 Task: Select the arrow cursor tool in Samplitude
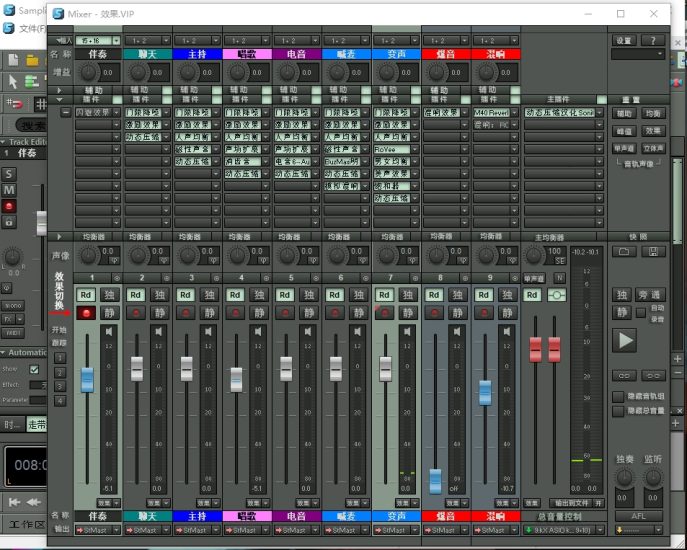point(13,82)
